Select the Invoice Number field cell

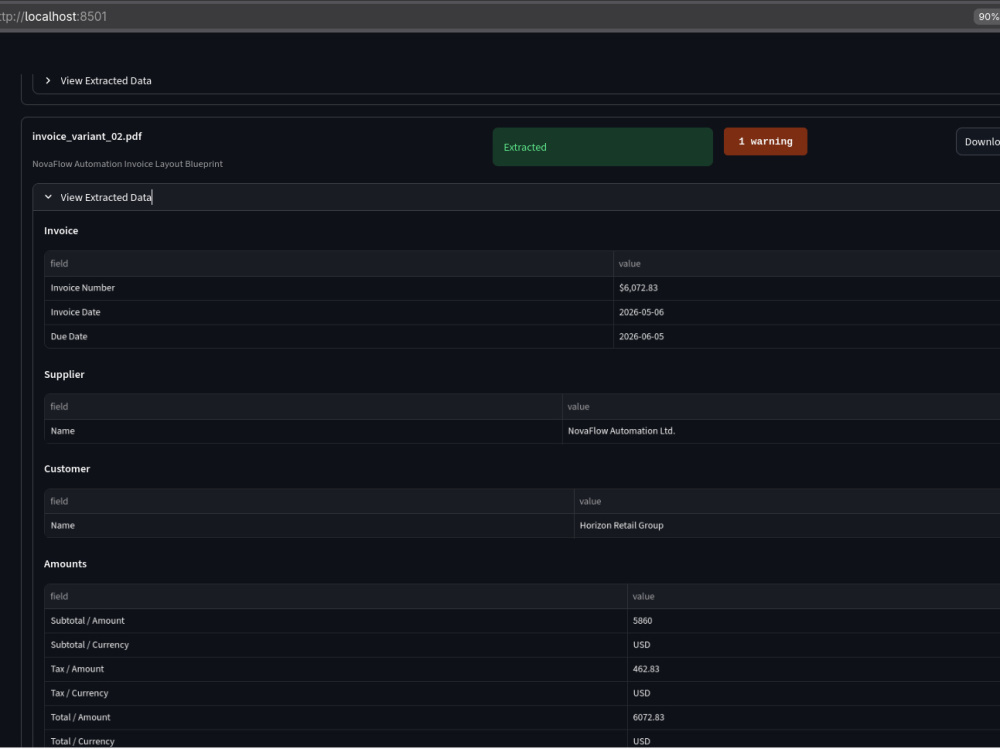tap(328, 288)
